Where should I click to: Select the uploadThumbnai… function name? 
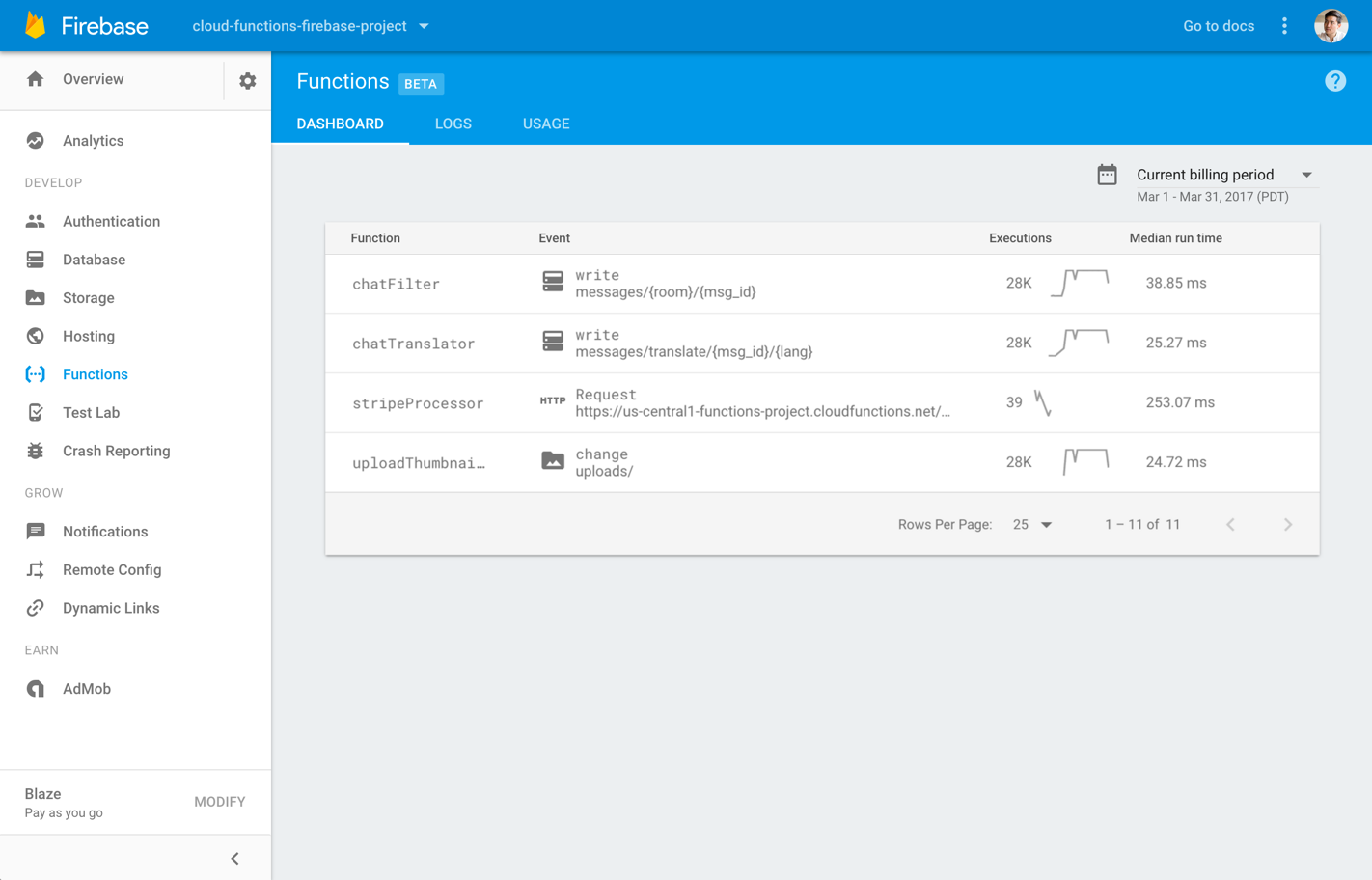point(419,463)
